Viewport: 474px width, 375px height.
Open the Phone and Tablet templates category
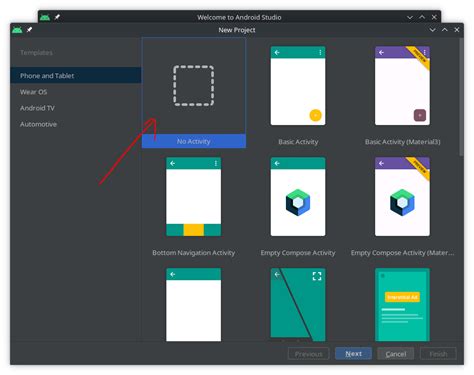pyautogui.click(x=76, y=76)
